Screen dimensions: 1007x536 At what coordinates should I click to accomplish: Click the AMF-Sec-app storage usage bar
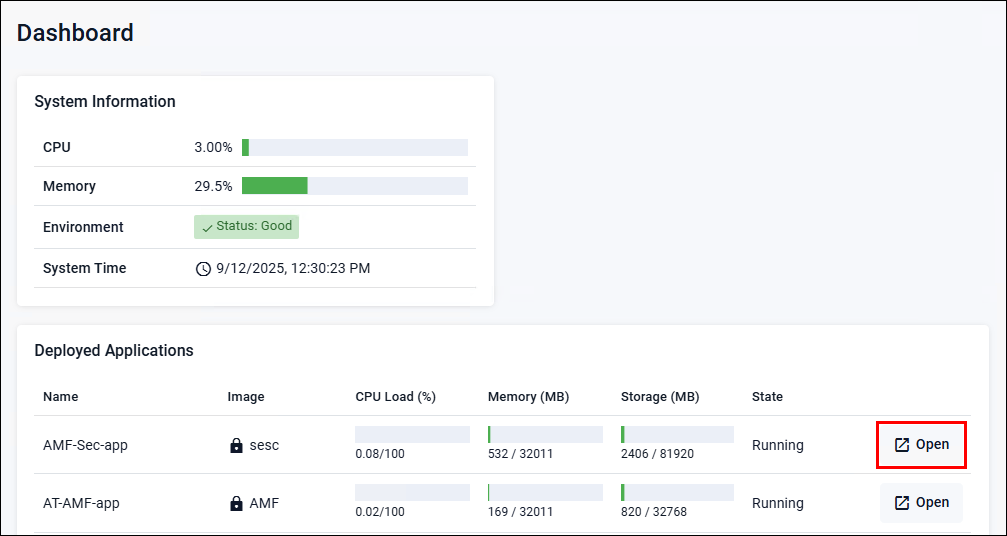pos(677,434)
